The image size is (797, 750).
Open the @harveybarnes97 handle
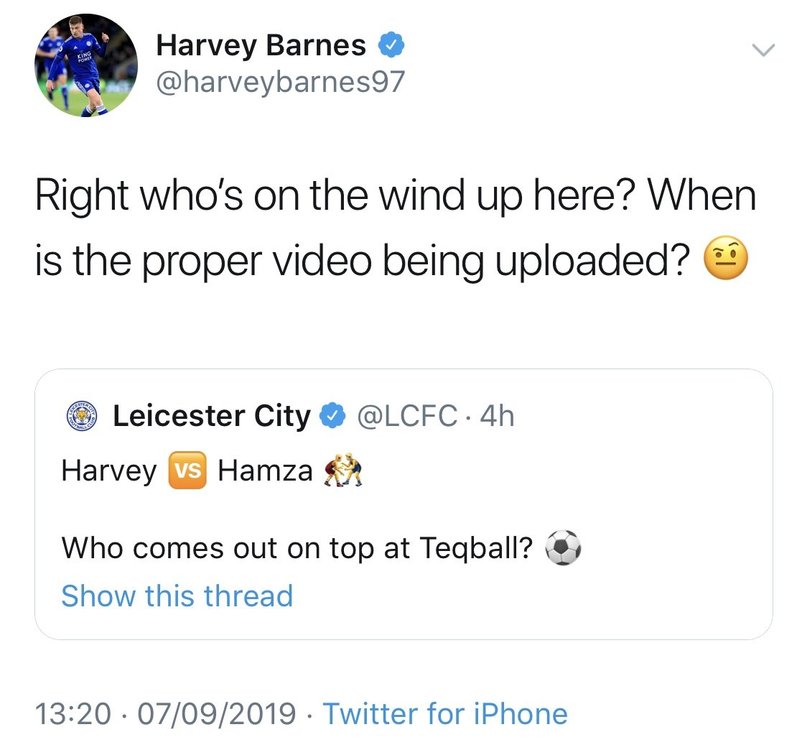click(280, 82)
